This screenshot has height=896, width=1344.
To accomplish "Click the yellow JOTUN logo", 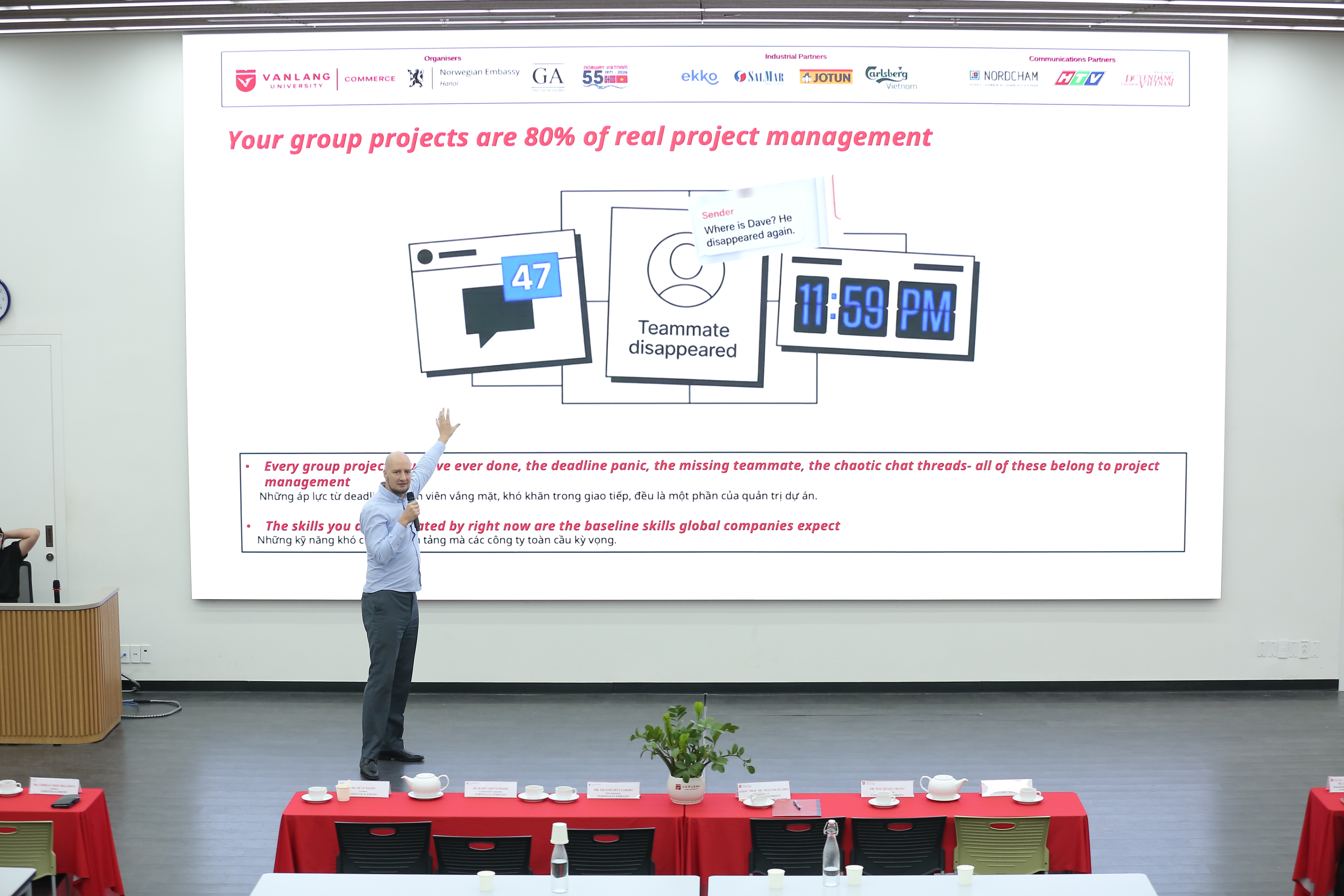I will (826, 77).
